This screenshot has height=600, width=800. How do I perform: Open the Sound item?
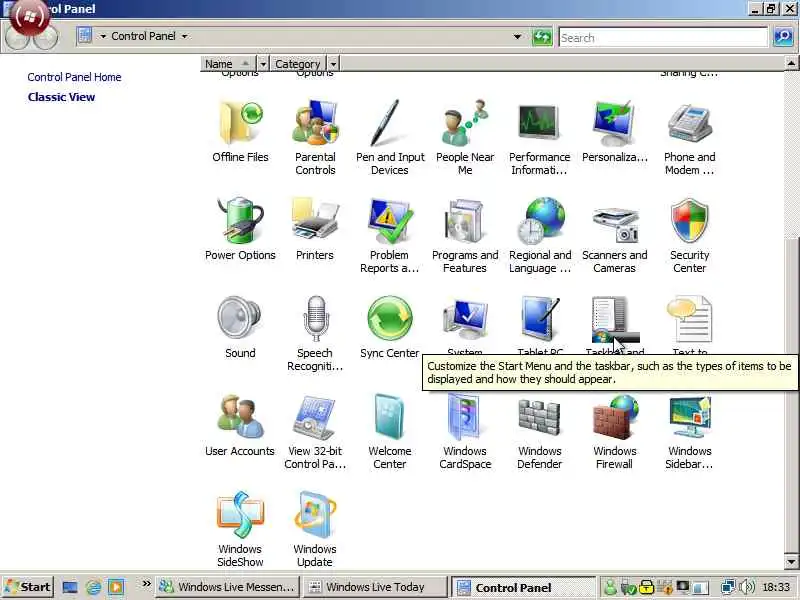pos(240,327)
